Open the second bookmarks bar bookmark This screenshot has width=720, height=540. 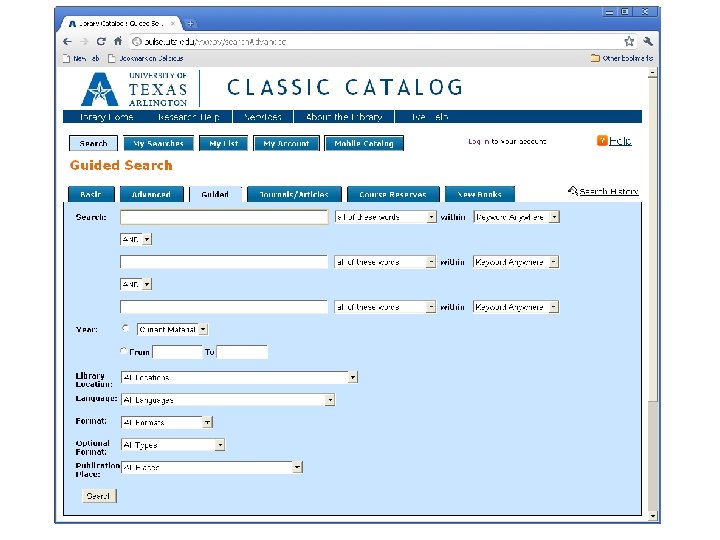click(x=146, y=58)
